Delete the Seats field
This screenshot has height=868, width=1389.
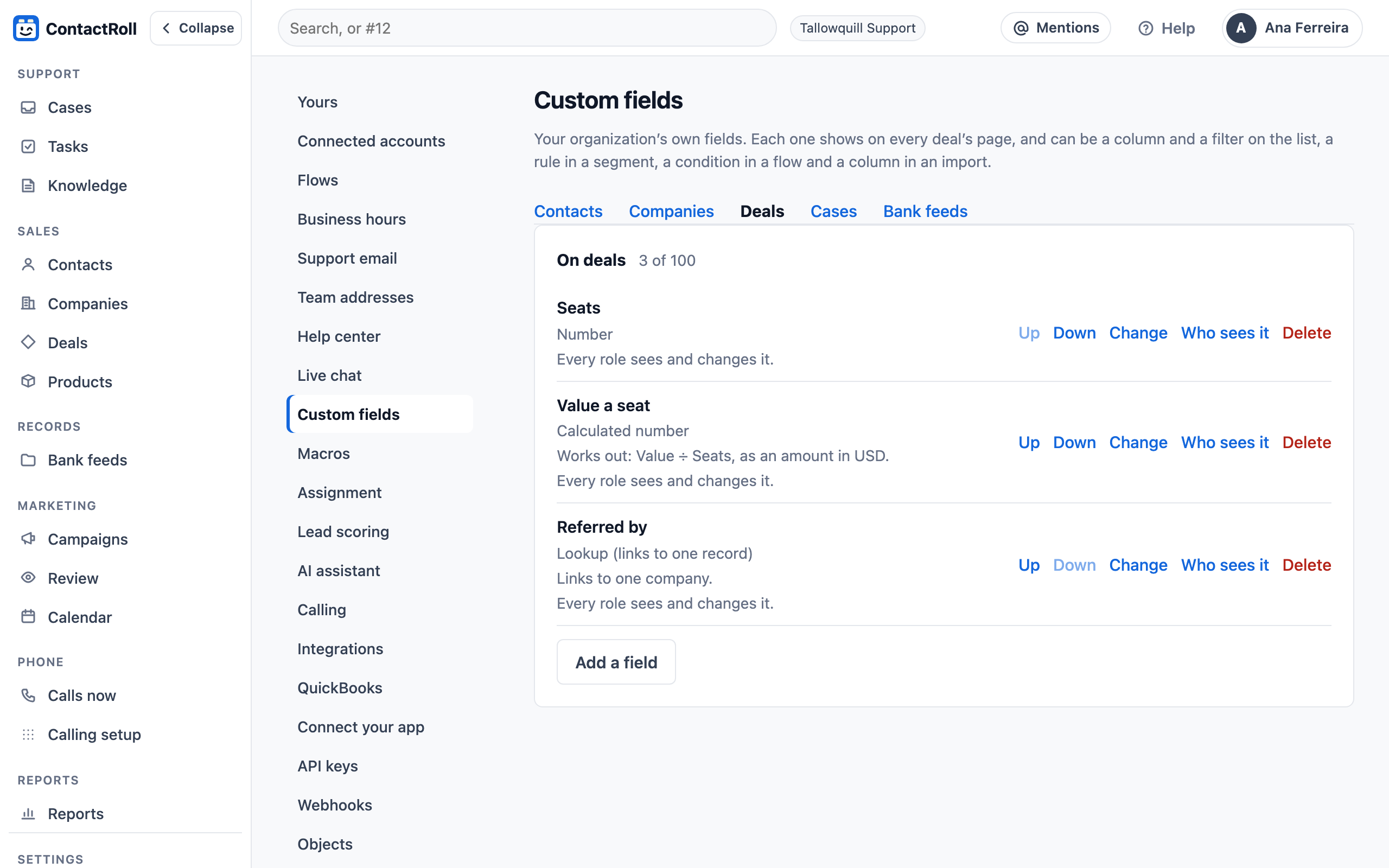click(1307, 333)
